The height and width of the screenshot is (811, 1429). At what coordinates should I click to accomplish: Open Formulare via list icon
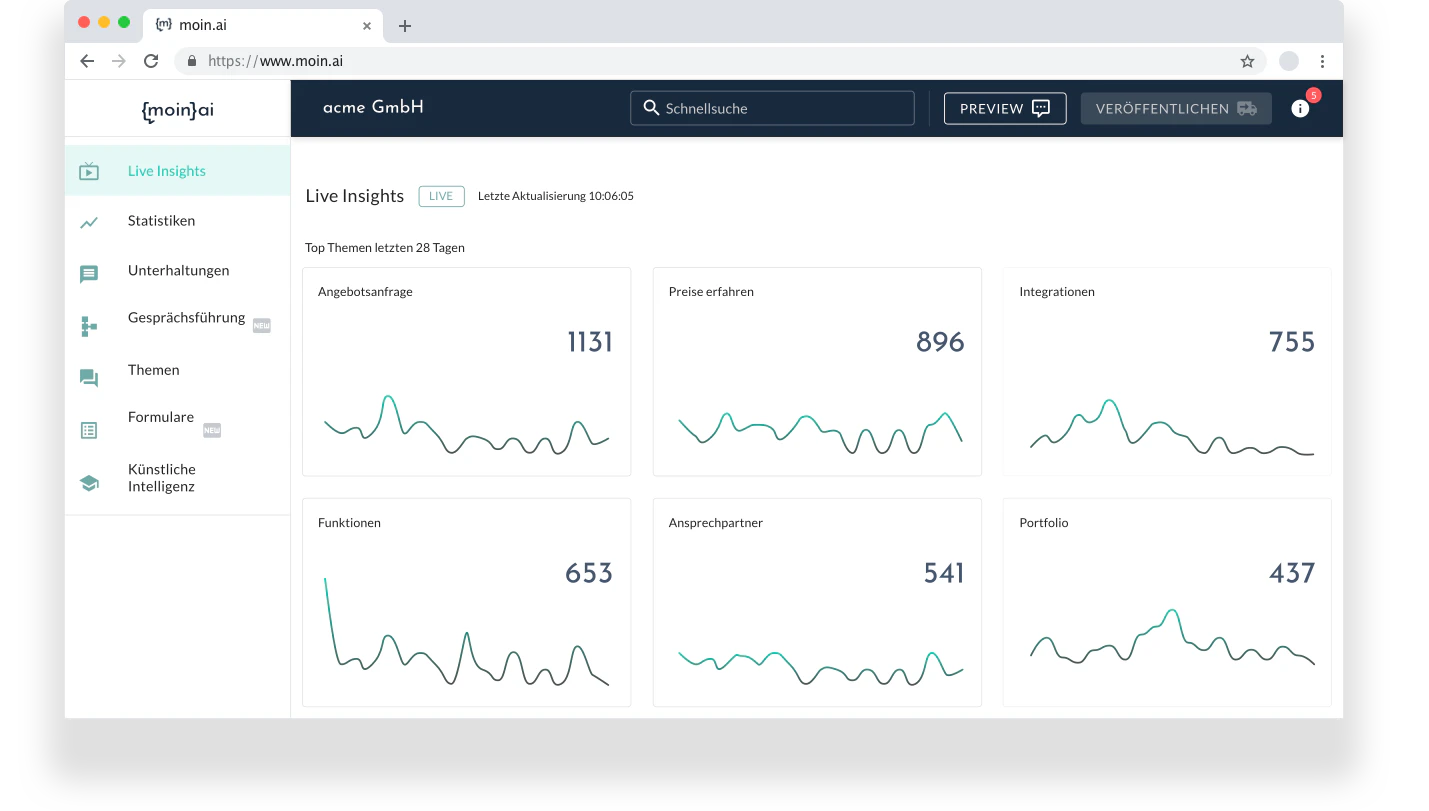[x=89, y=429]
